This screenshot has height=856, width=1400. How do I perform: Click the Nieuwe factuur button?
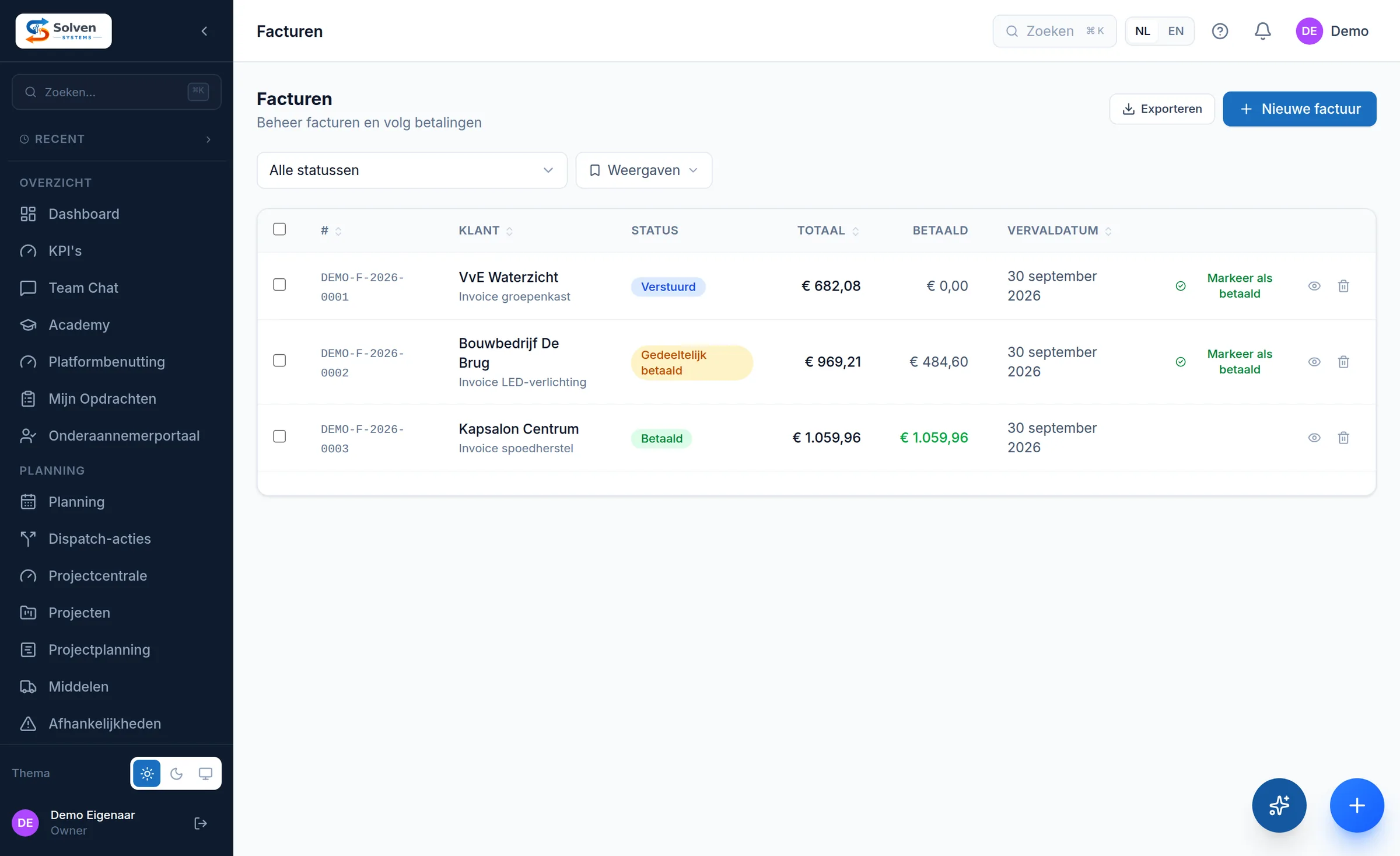[x=1300, y=109]
